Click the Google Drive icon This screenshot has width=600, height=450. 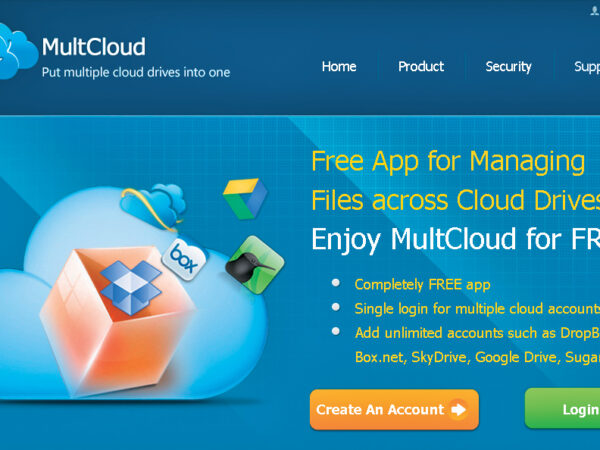pos(245,199)
